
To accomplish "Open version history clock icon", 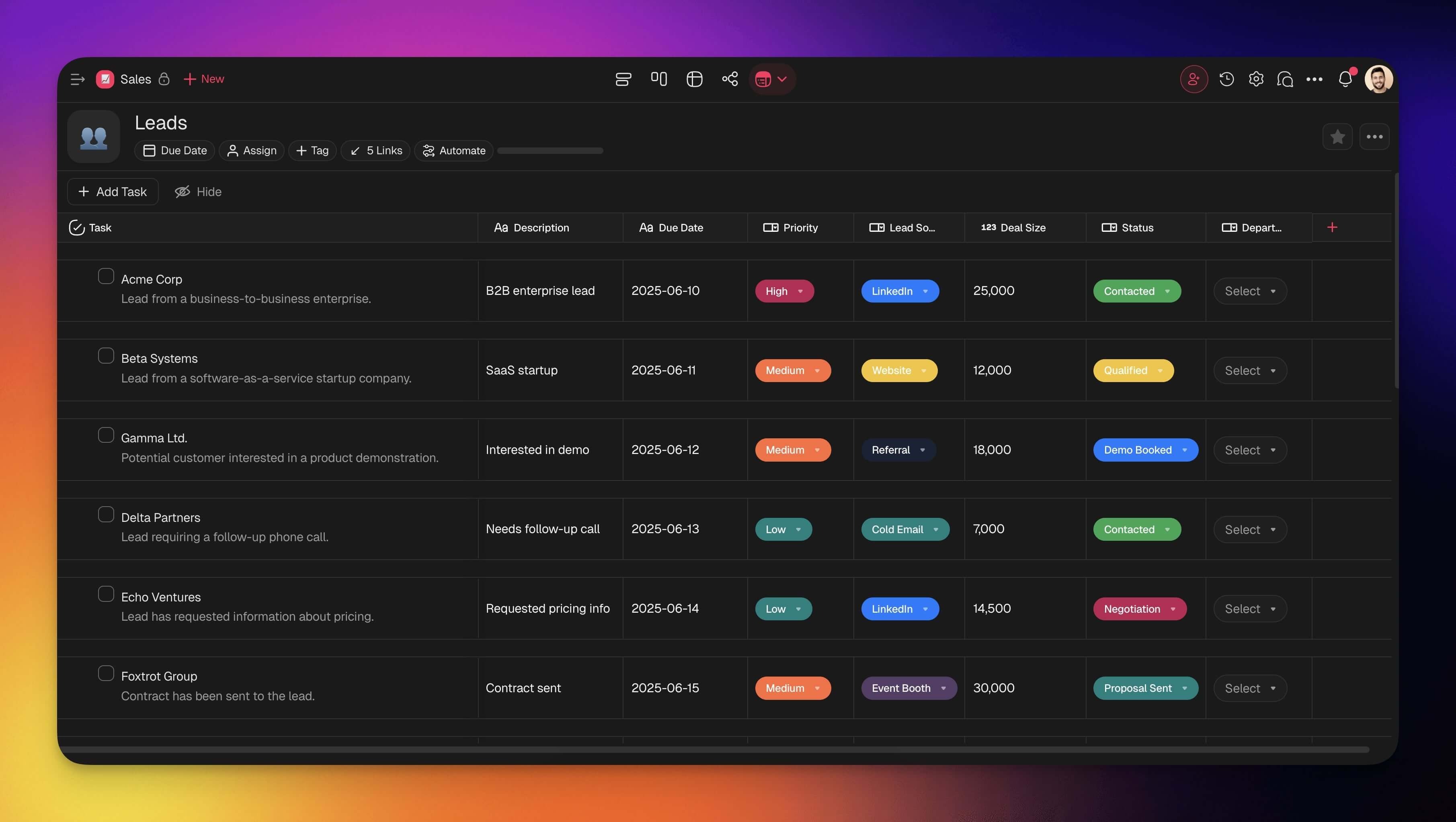I will 1226,79.
